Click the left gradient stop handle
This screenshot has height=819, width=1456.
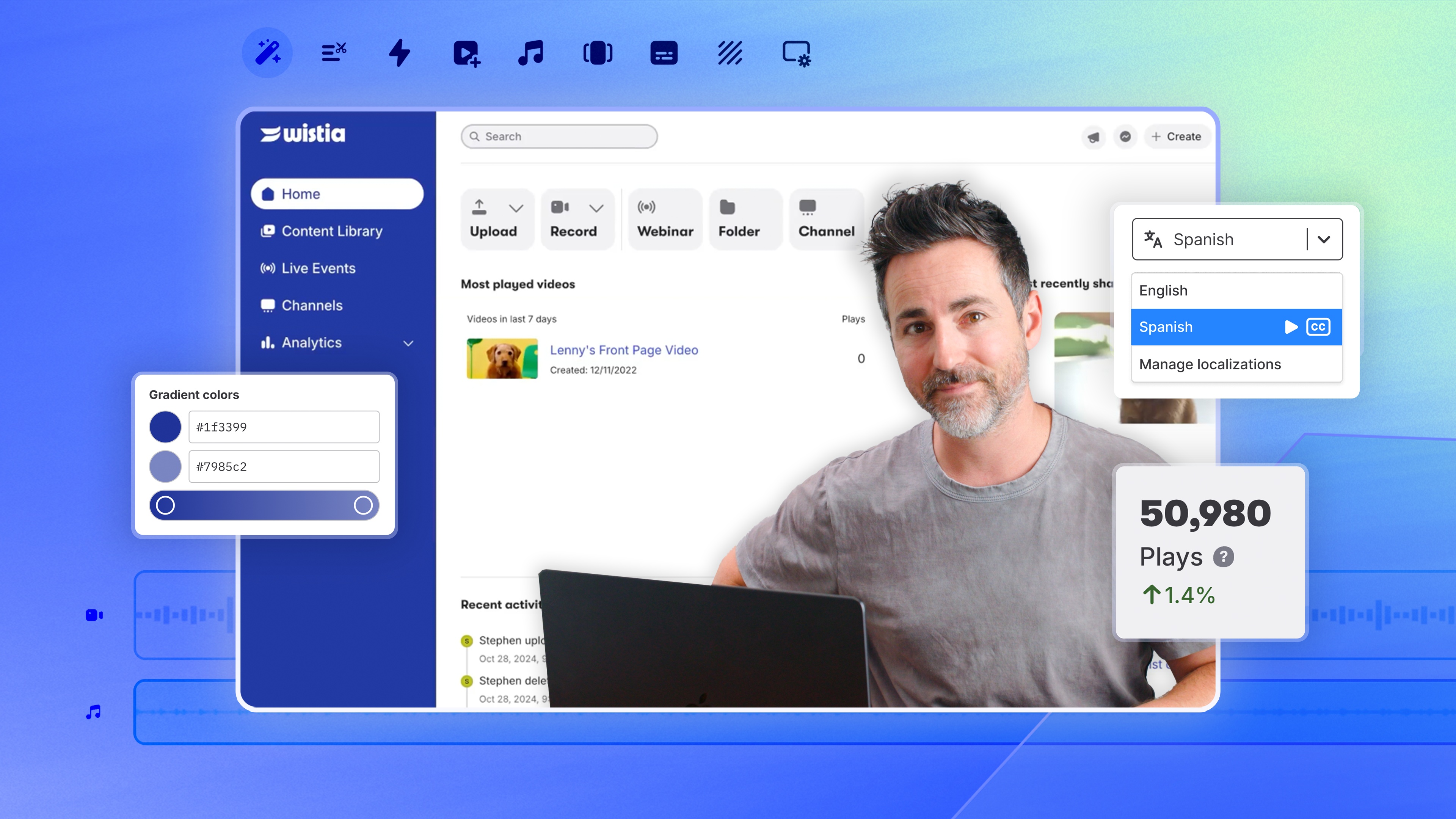point(165,505)
